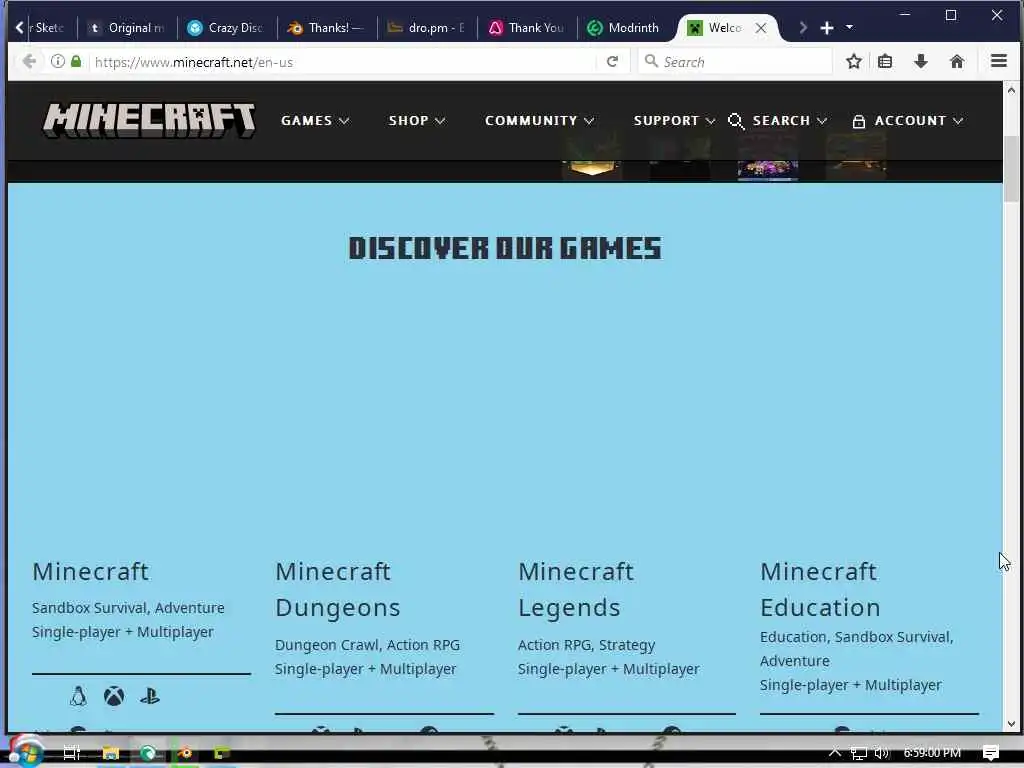1024x768 pixels.
Task: Expand the GAMES menu
Action: [315, 121]
